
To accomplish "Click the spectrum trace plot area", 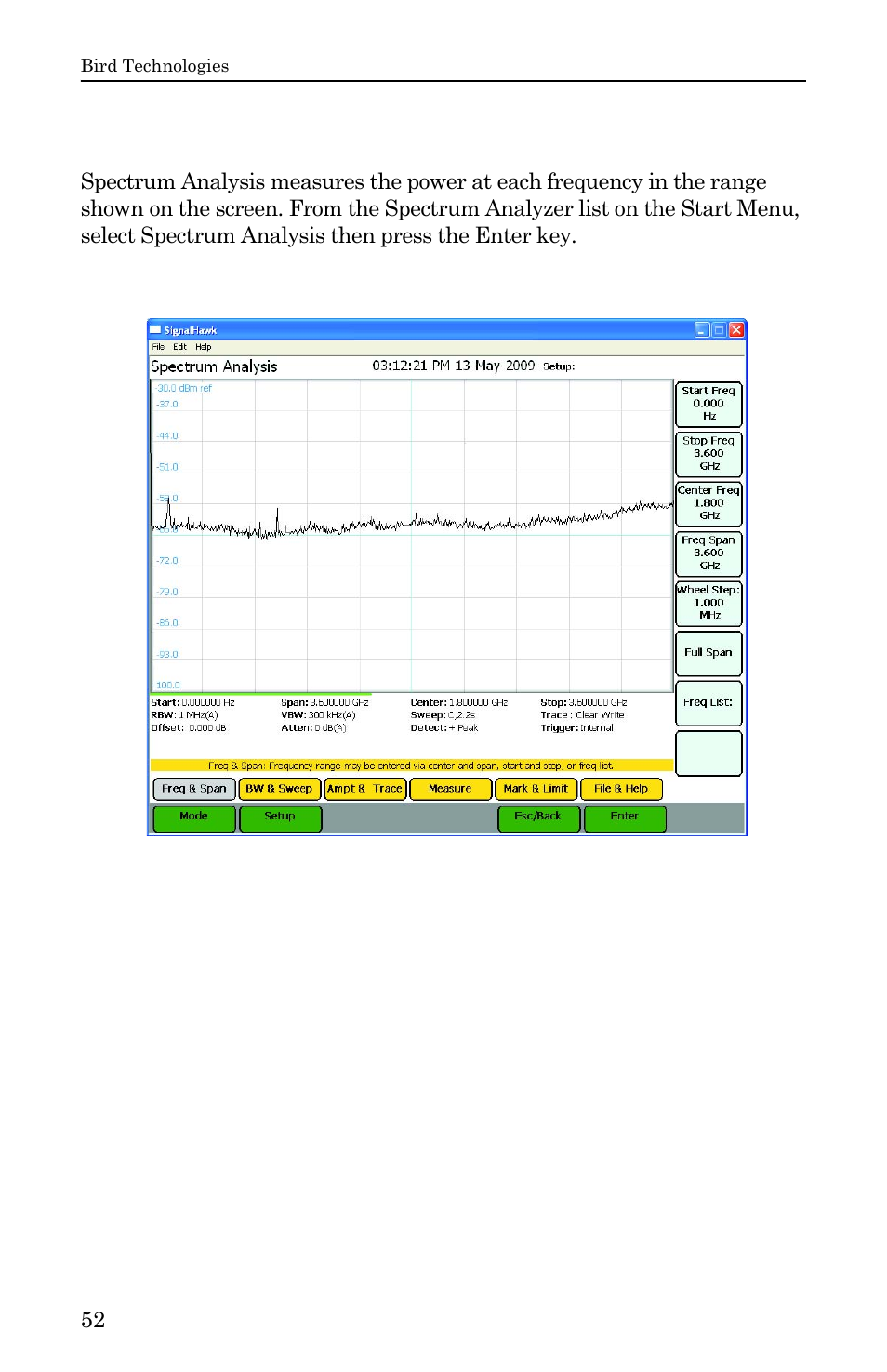I will coord(412,535).
